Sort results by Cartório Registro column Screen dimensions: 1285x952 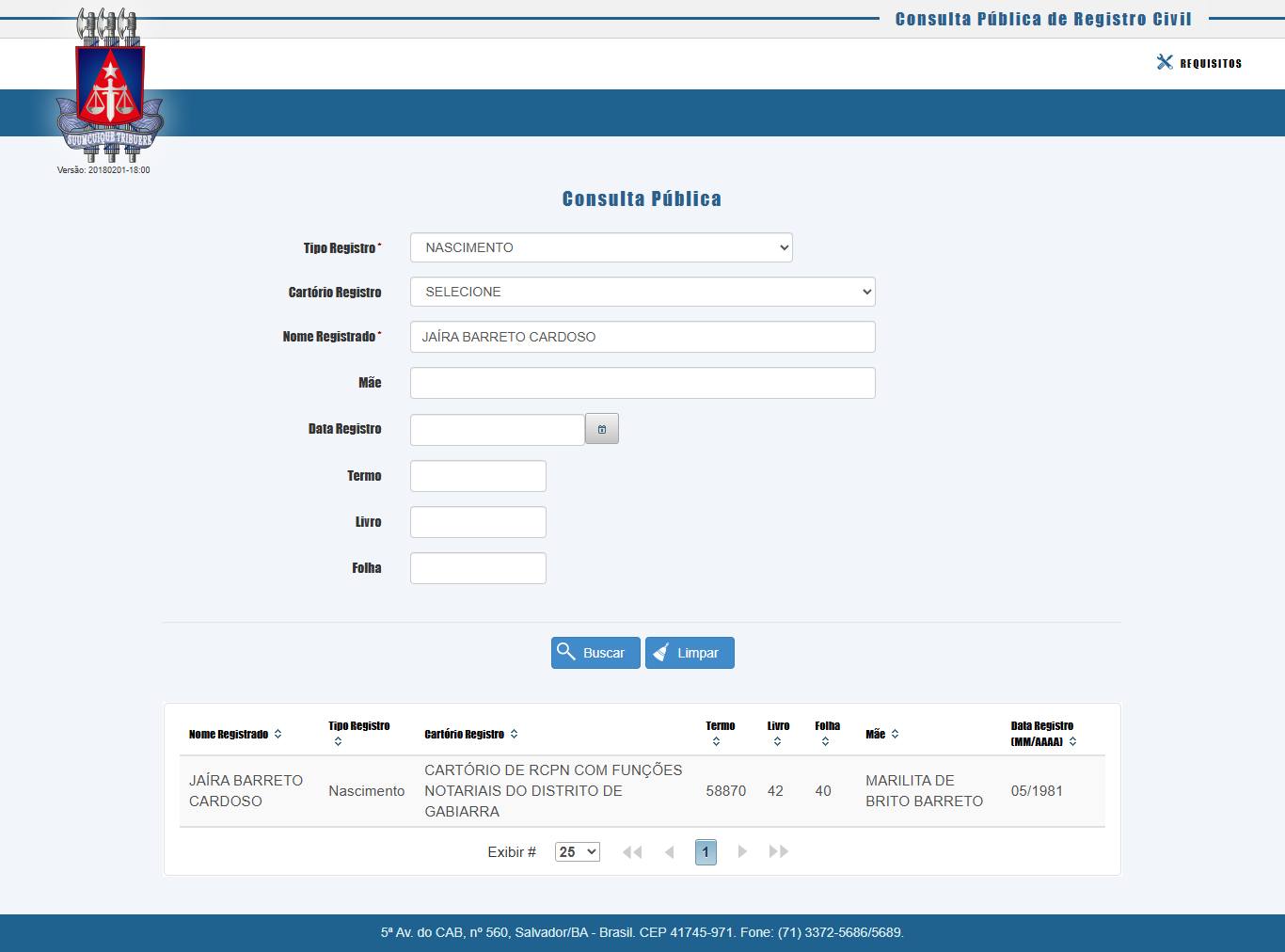[x=514, y=735]
